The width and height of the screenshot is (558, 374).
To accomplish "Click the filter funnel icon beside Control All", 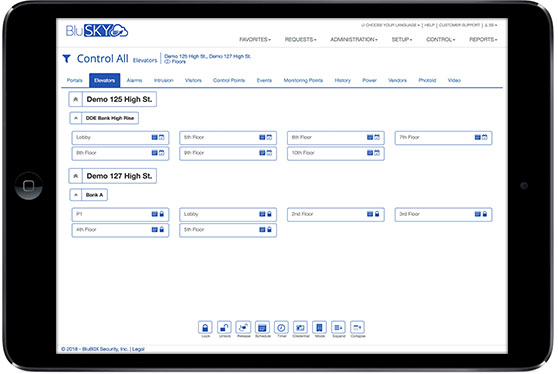I will pos(67,59).
